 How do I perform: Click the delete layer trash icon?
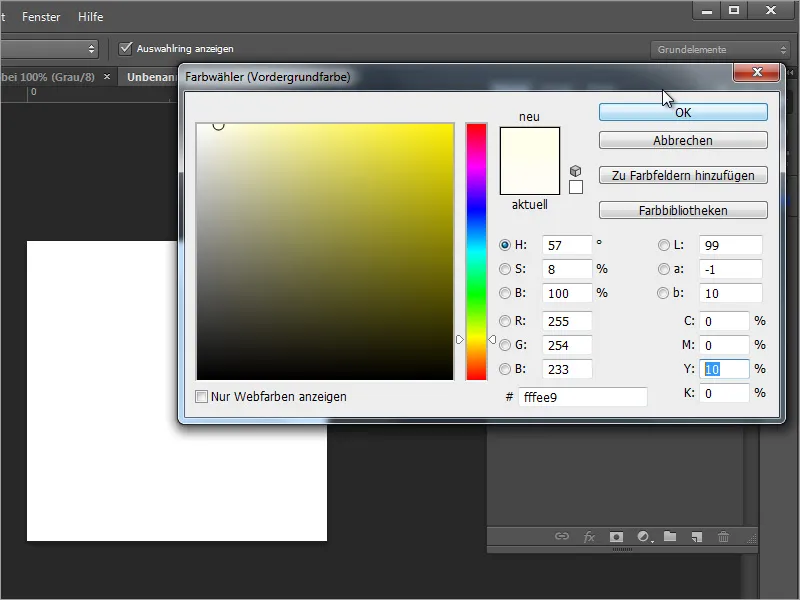coord(723,536)
